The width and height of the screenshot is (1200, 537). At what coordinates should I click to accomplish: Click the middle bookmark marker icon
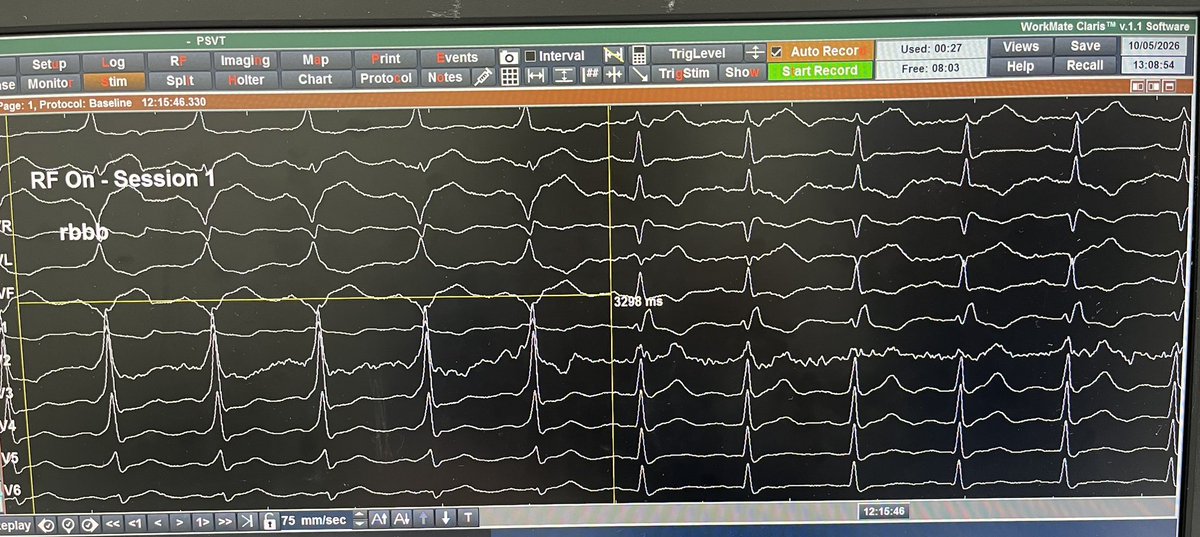point(68,525)
